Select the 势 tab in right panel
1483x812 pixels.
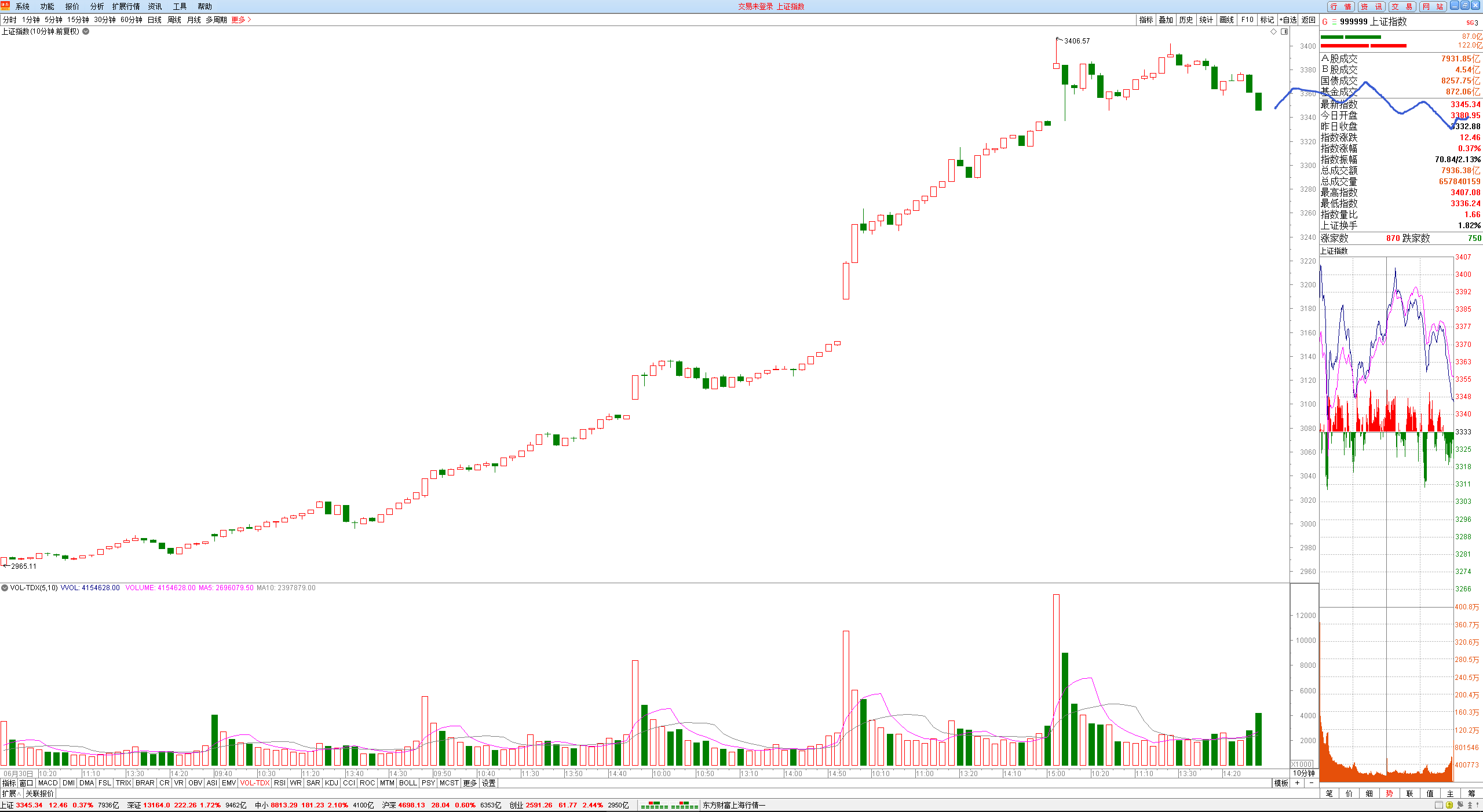tap(1389, 793)
